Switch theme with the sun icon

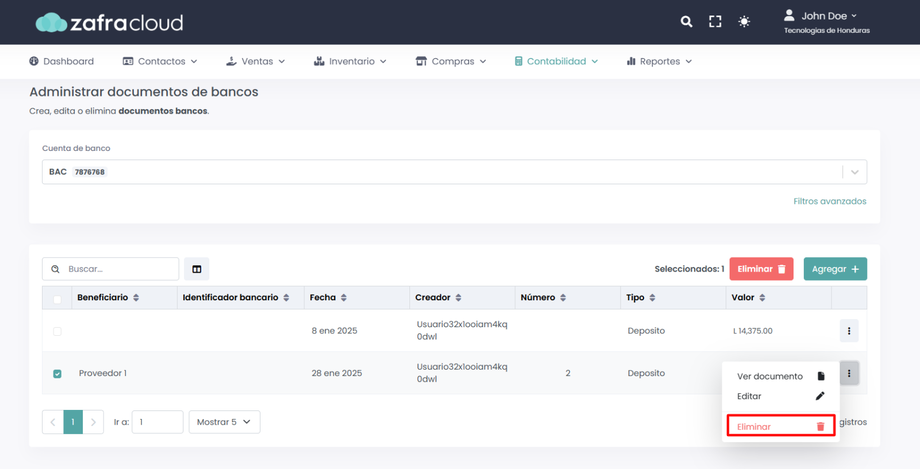744,21
